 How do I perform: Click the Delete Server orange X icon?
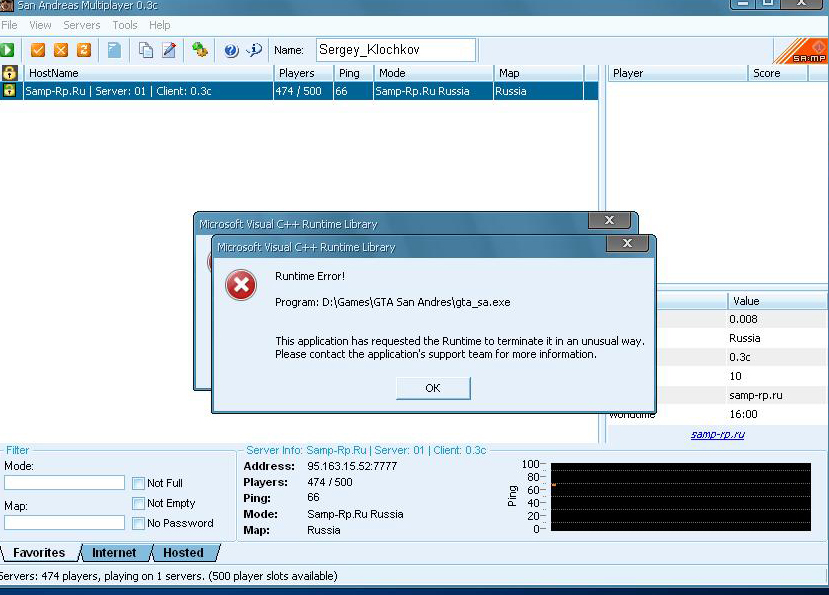[61, 50]
